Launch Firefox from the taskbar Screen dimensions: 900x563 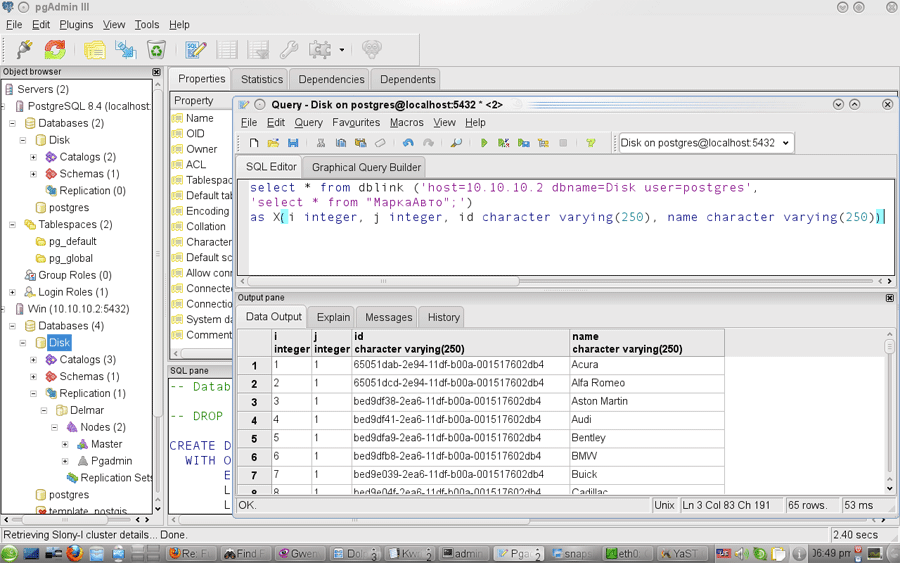click(x=75, y=553)
